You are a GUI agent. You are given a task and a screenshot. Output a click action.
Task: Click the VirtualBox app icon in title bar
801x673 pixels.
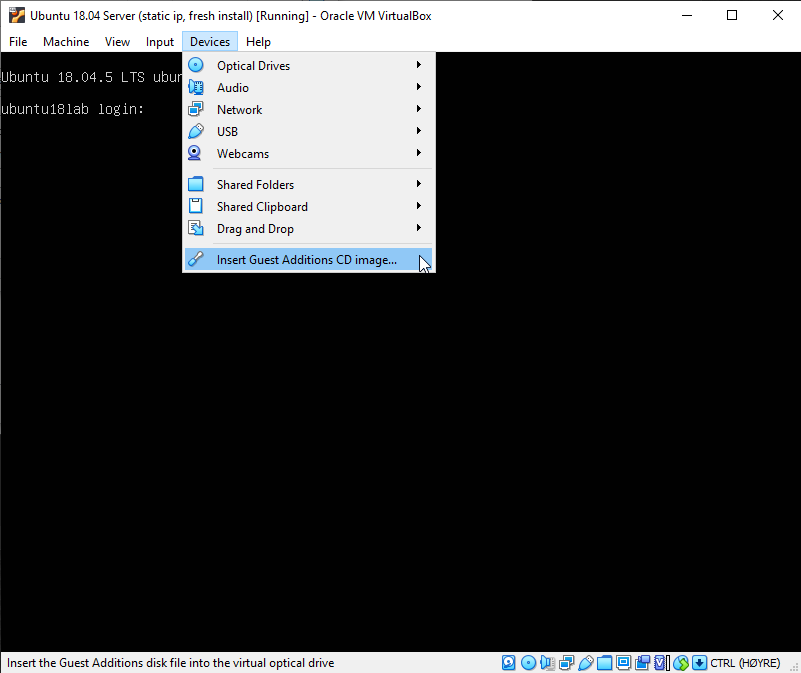17,15
